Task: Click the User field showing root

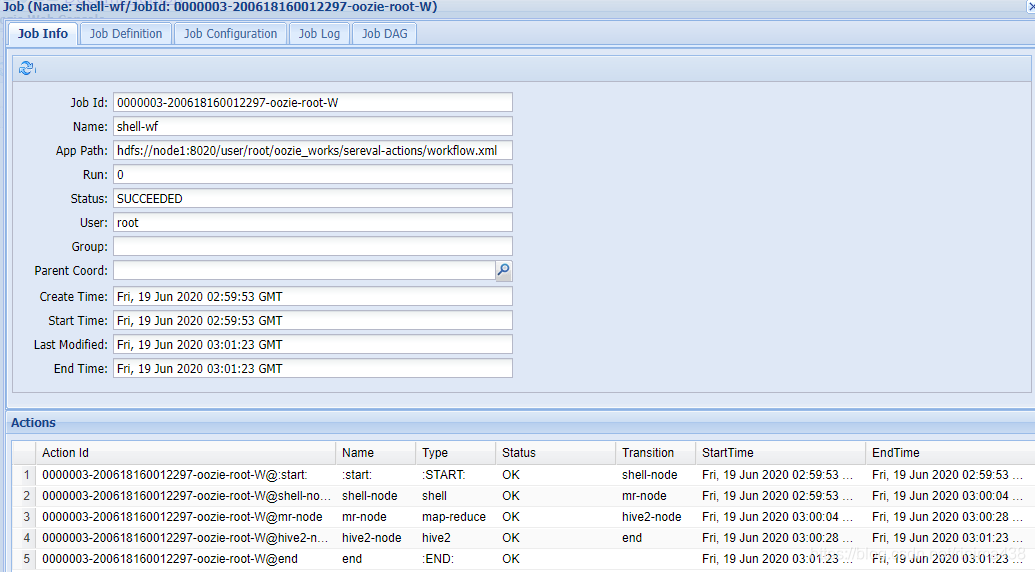Action: pyautogui.click(x=313, y=222)
